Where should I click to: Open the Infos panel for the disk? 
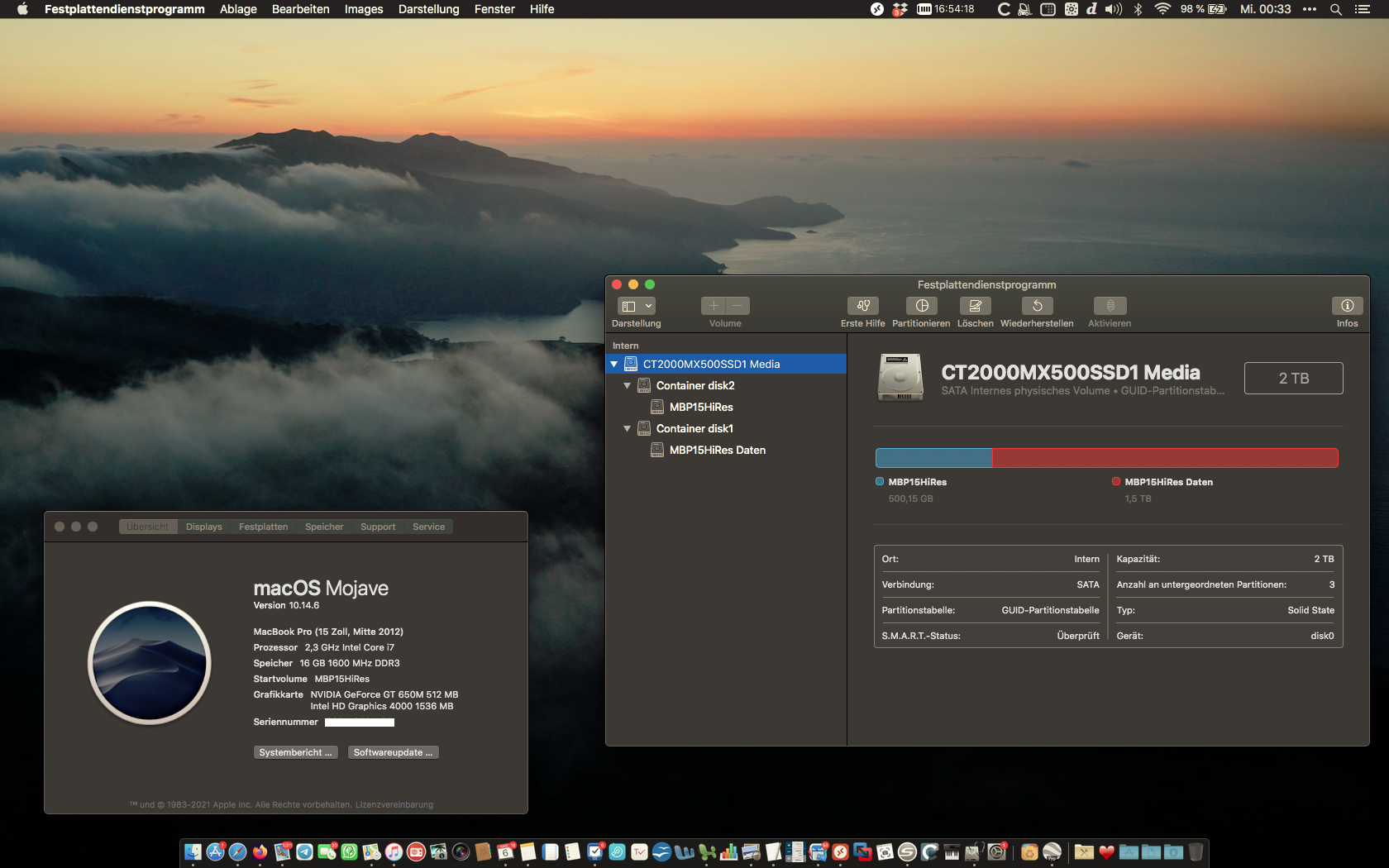coord(1347,307)
